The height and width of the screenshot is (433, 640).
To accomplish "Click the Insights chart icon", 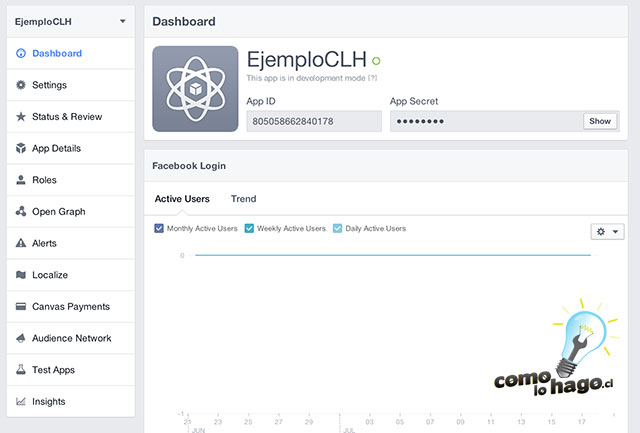I will (21, 401).
